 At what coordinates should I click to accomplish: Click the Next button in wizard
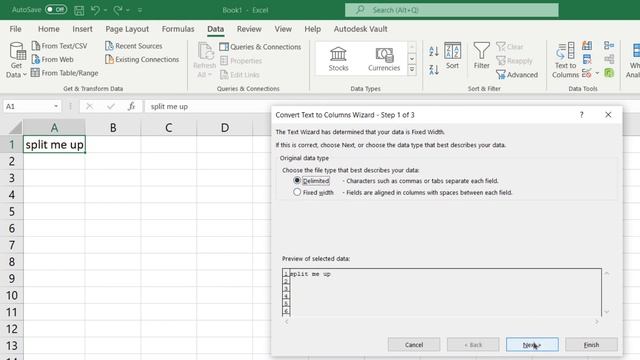click(x=532, y=345)
